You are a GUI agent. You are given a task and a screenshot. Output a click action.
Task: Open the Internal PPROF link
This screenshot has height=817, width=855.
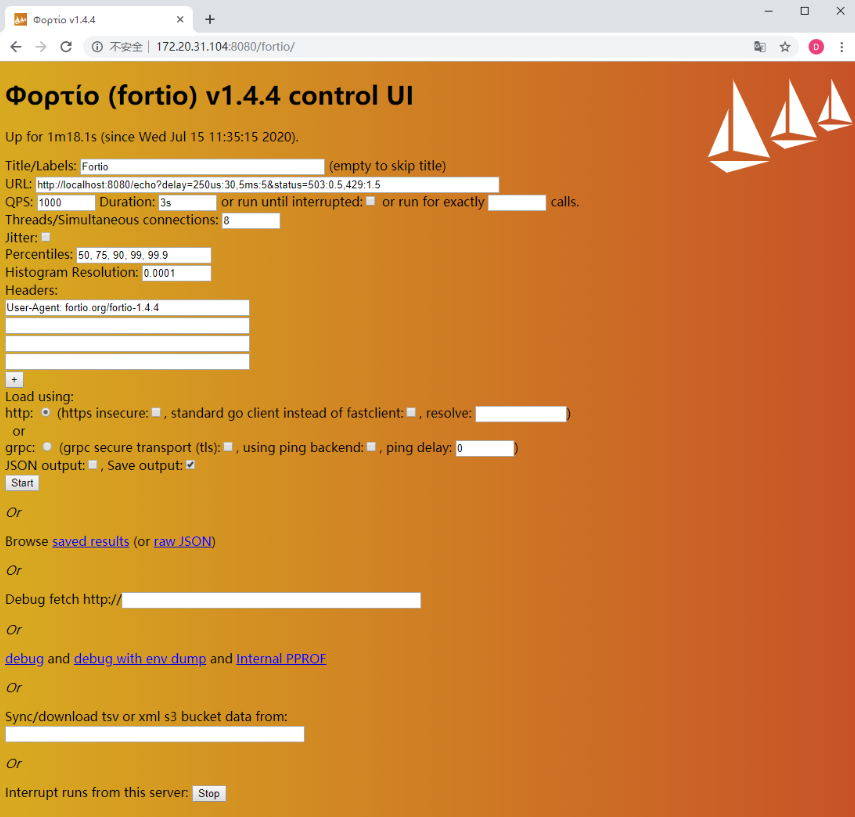pos(281,659)
